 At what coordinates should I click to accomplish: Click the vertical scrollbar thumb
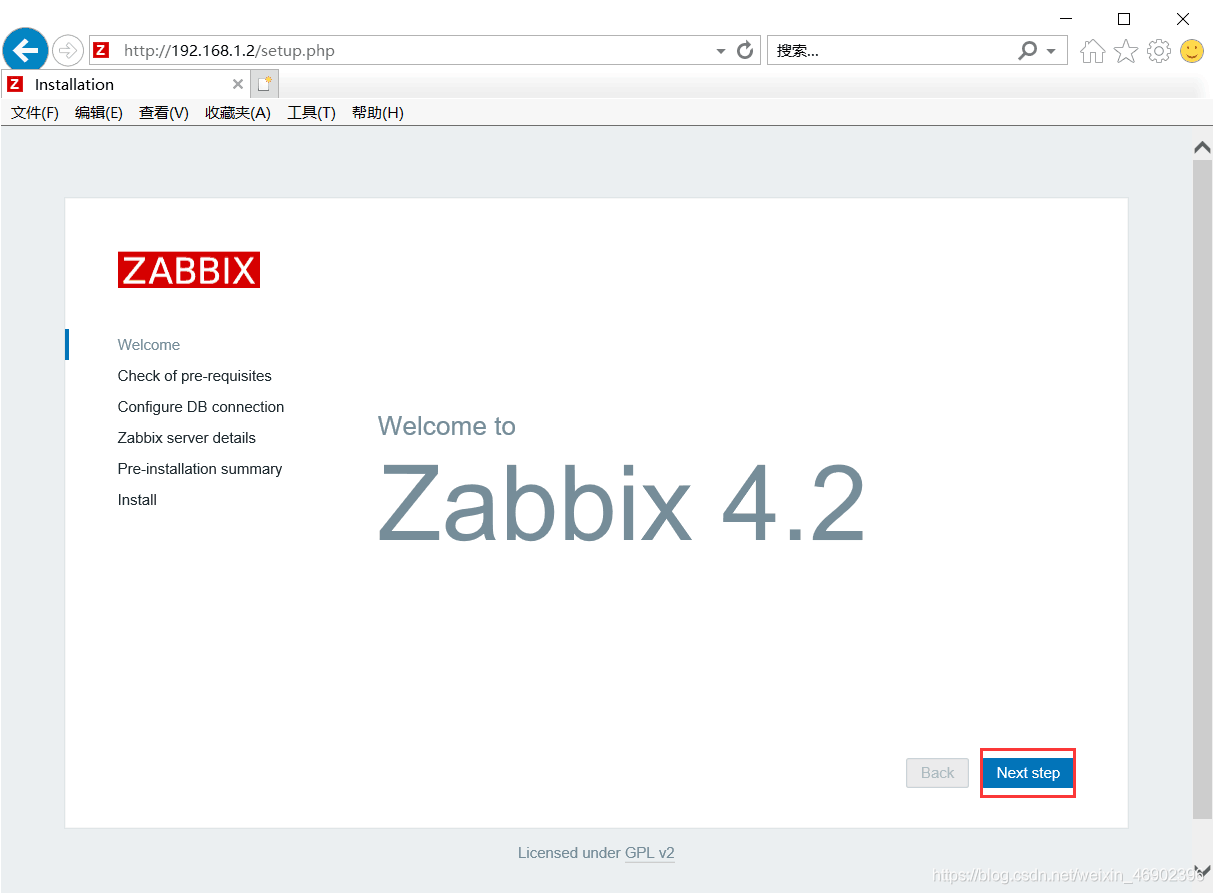tap(1202, 490)
